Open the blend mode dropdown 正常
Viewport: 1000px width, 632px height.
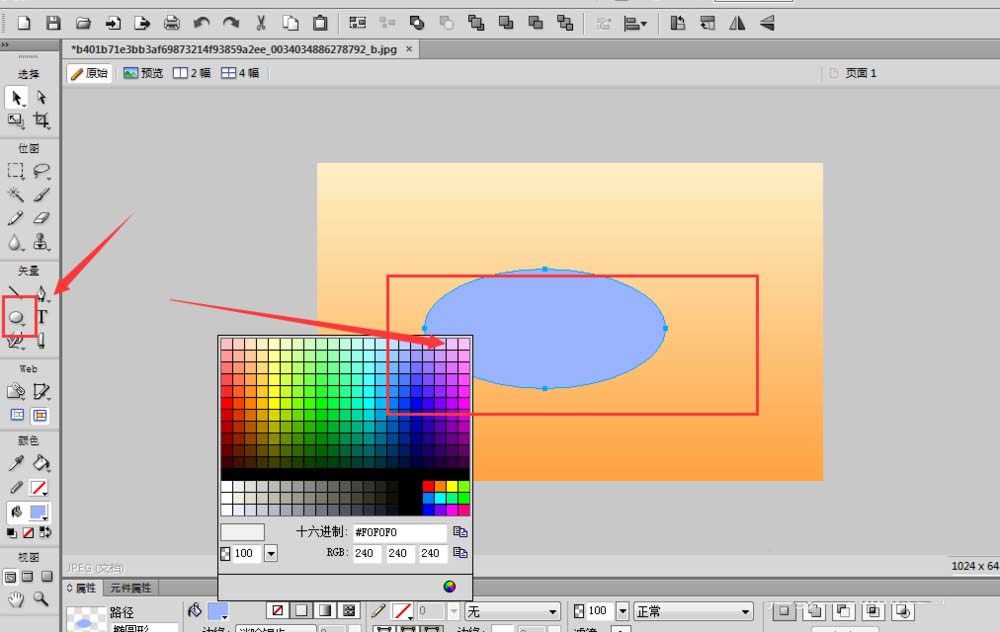pyautogui.click(x=693, y=612)
